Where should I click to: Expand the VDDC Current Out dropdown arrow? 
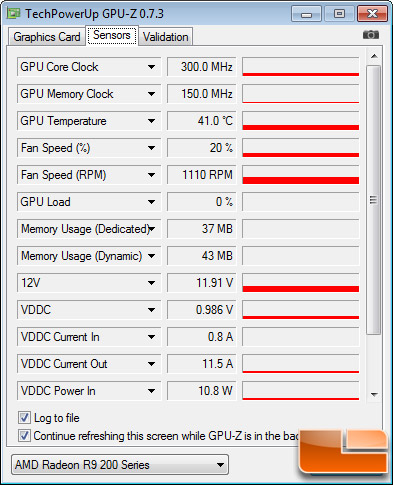point(151,364)
